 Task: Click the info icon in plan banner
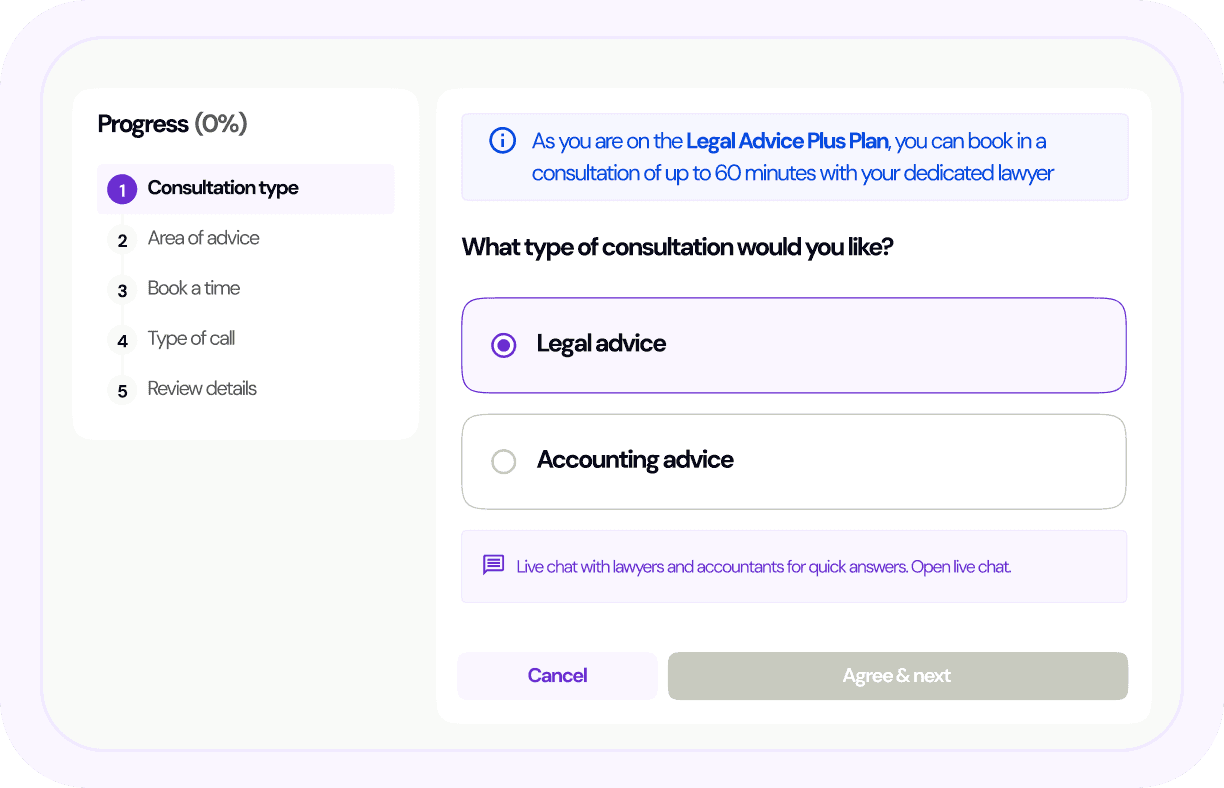[x=502, y=141]
